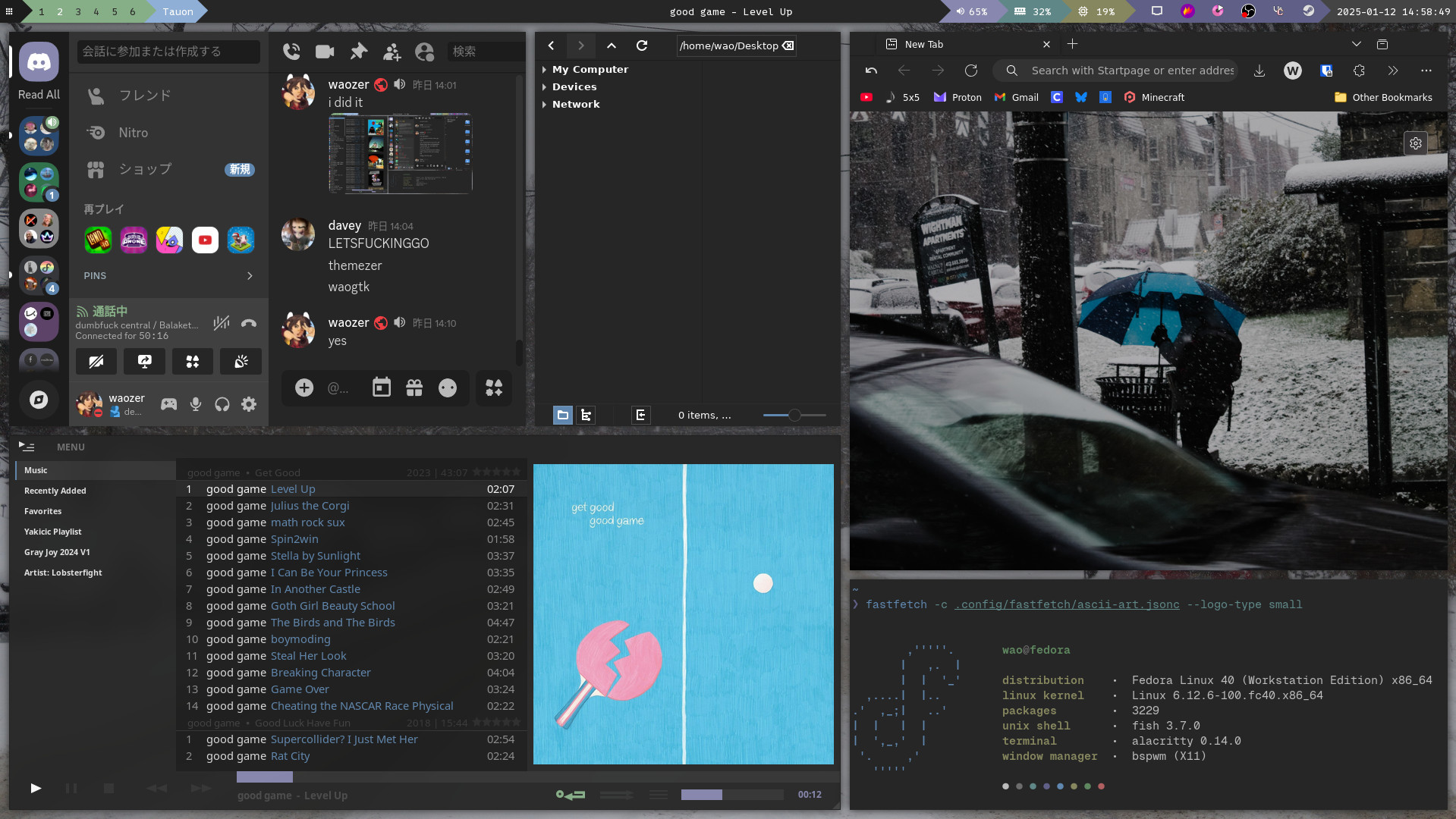Open a new browser tab
This screenshot has width=1456, height=819.
(1072, 44)
